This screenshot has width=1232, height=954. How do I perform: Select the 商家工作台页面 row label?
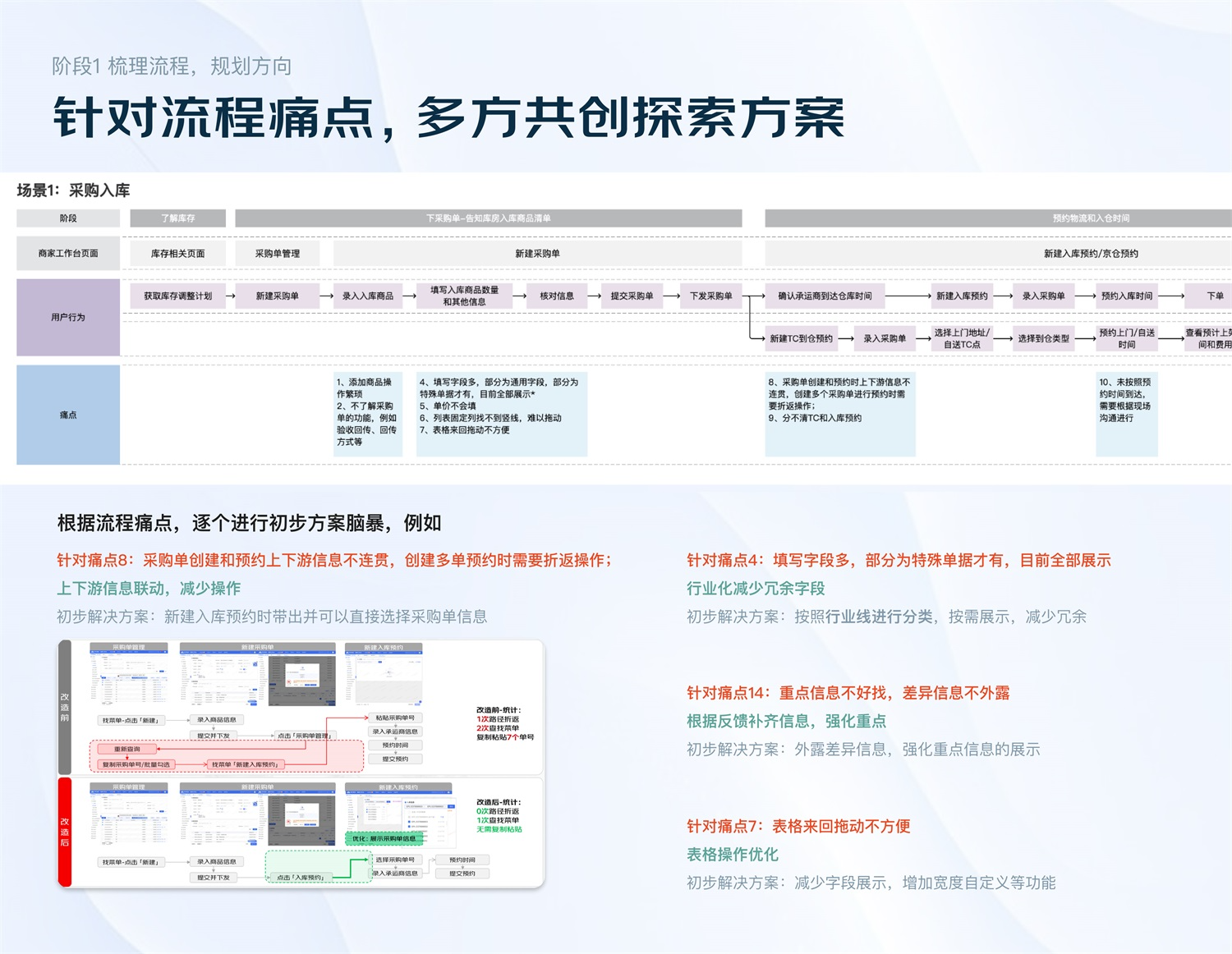pyautogui.click(x=68, y=254)
